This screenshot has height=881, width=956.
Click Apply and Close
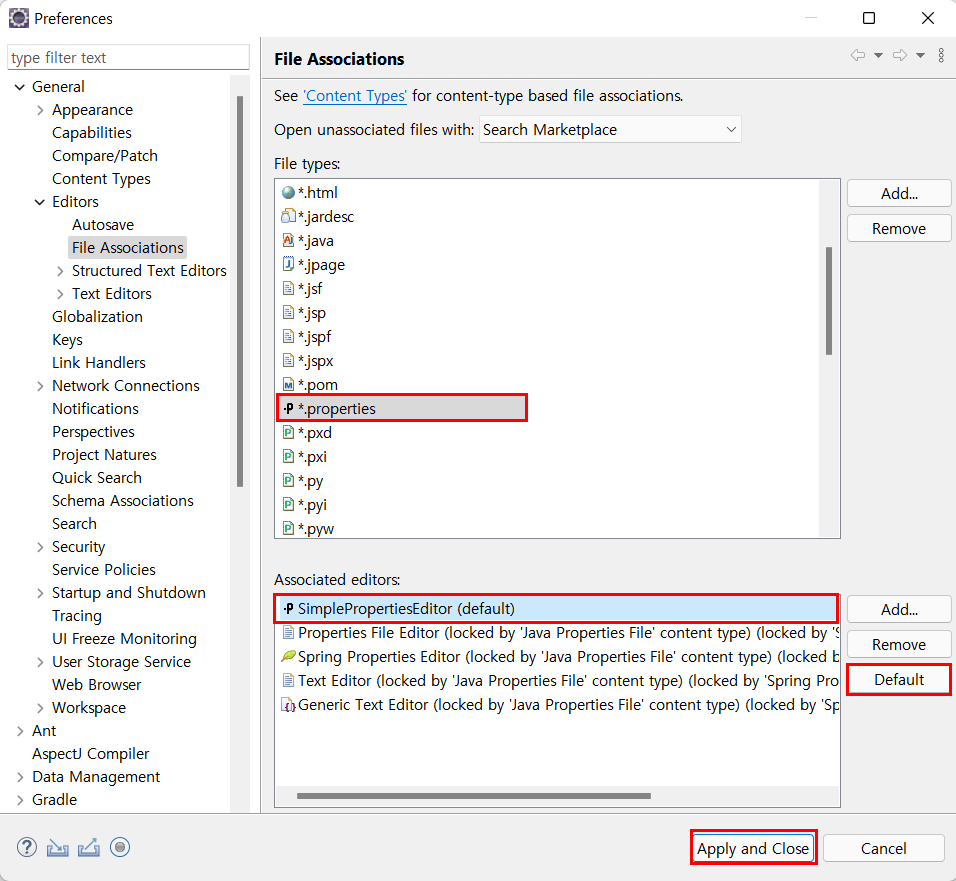tap(753, 848)
